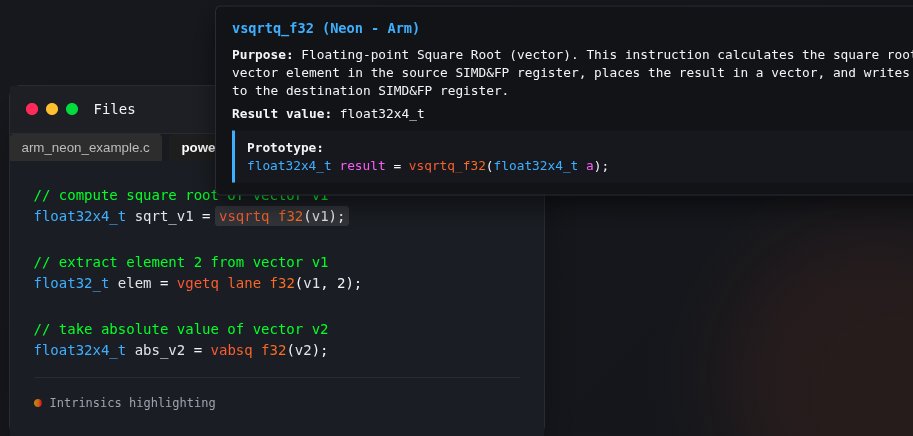
Task: Click the 'Intrinsics highlighting' label
Action: tap(132, 403)
